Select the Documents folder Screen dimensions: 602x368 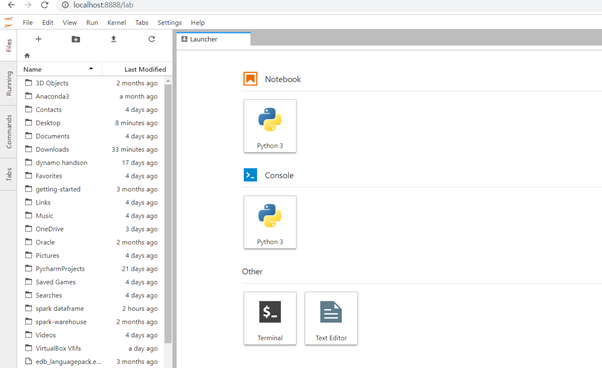click(x=91, y=136)
